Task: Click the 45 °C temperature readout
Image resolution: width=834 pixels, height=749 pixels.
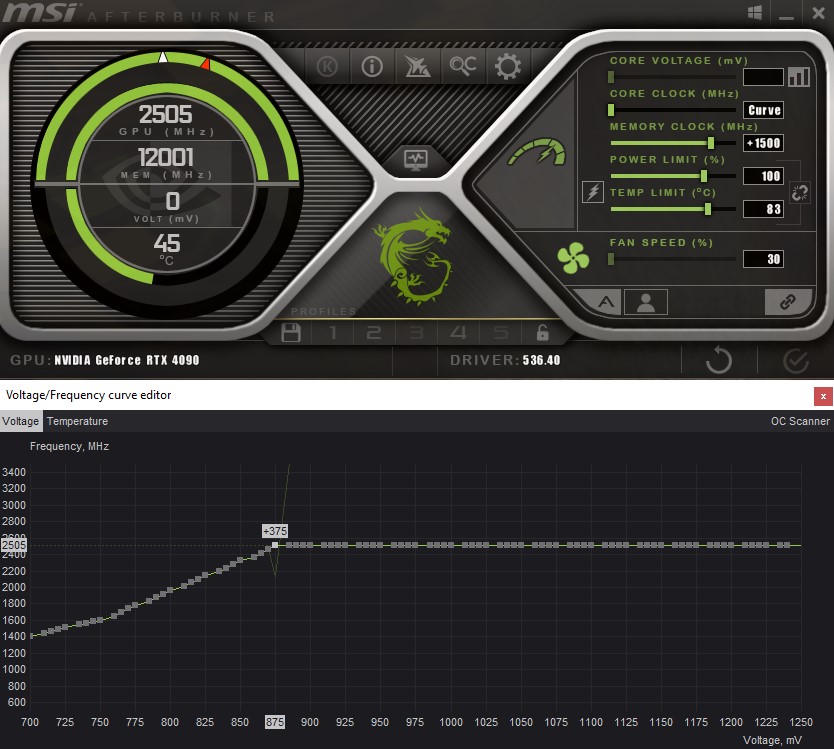Action: [x=166, y=244]
